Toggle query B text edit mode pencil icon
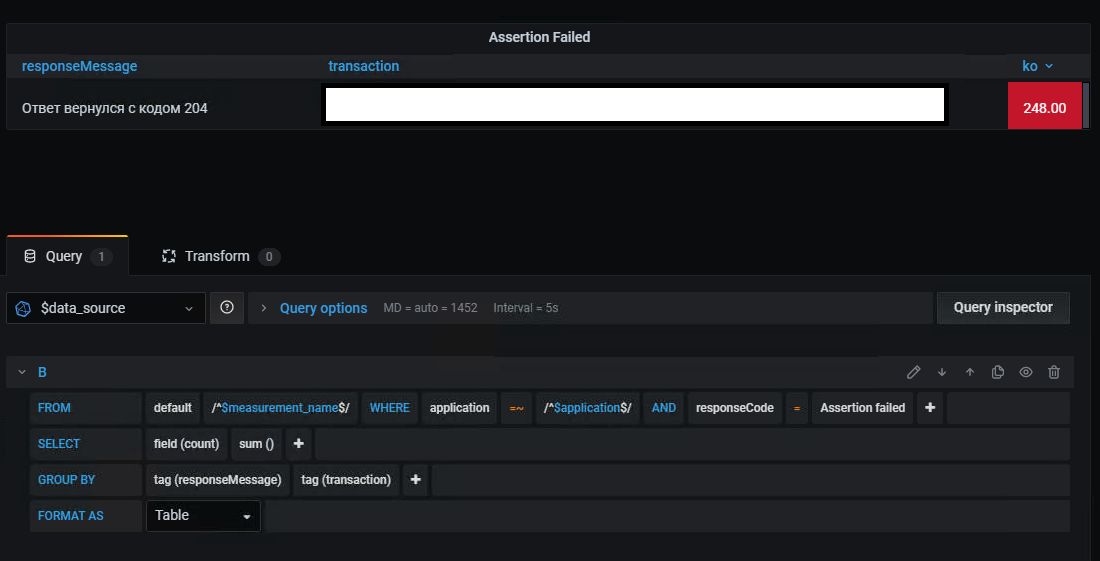 pyautogui.click(x=913, y=372)
